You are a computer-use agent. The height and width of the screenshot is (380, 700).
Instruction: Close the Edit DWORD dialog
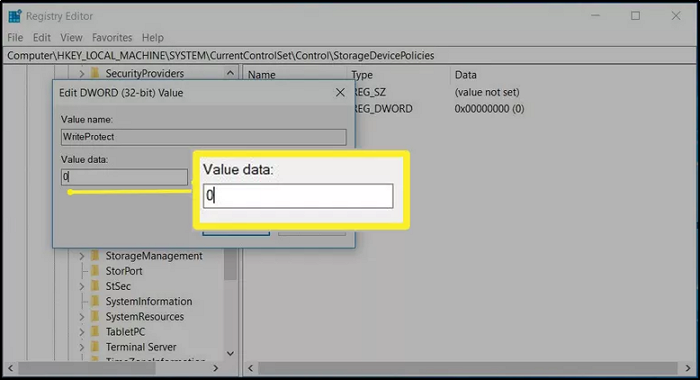coord(340,92)
